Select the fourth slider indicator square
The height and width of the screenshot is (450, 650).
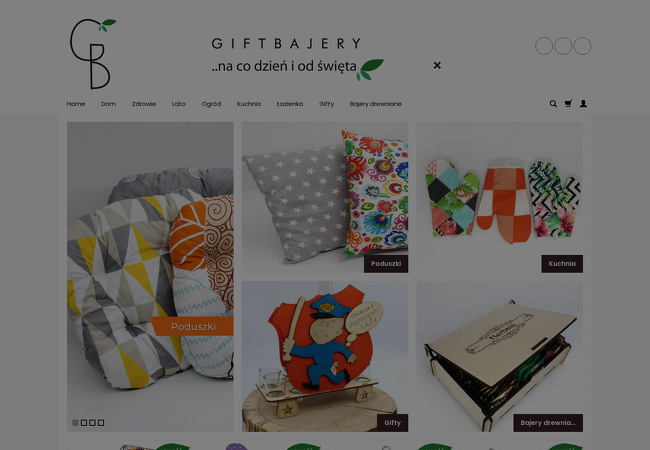pos(101,423)
